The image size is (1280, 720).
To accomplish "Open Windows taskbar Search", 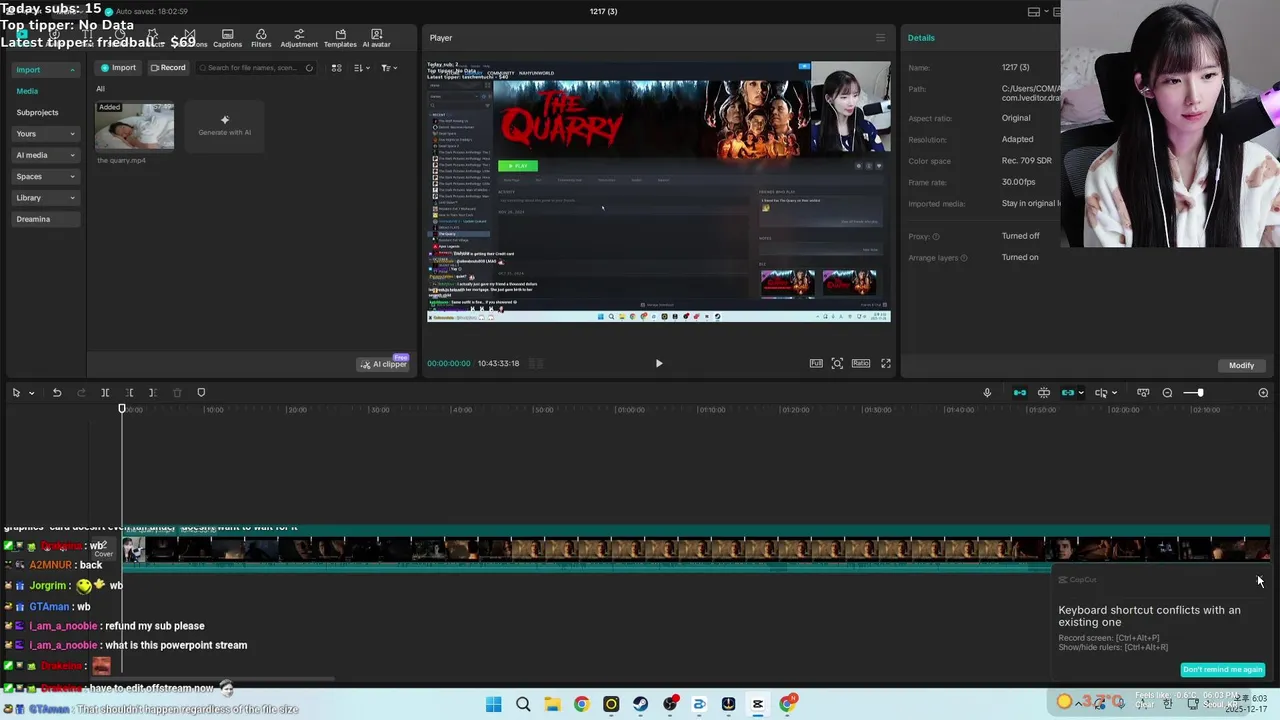I will [523, 704].
